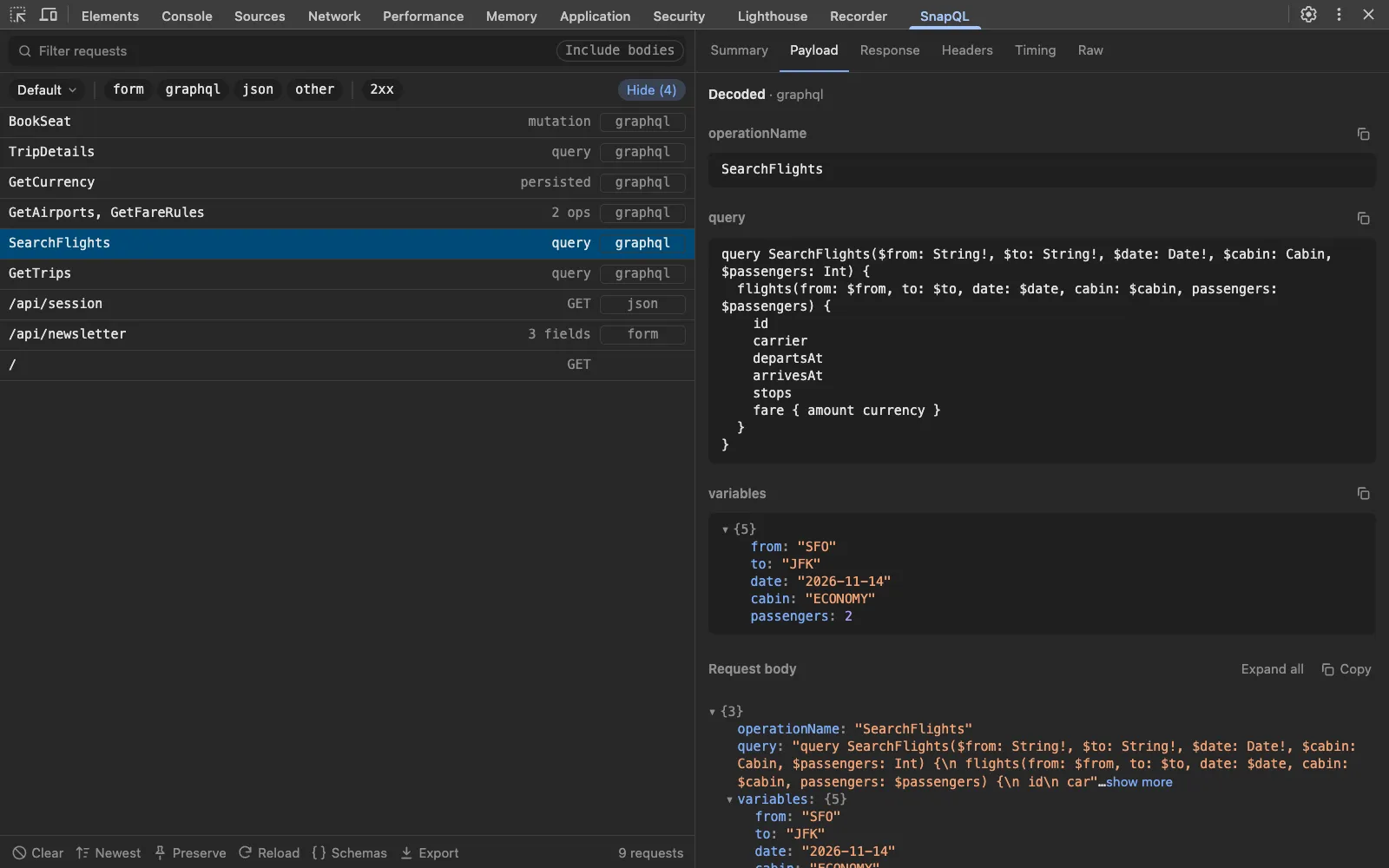Select the GetCurrency persisted request
1389x868 pixels.
coord(347,182)
